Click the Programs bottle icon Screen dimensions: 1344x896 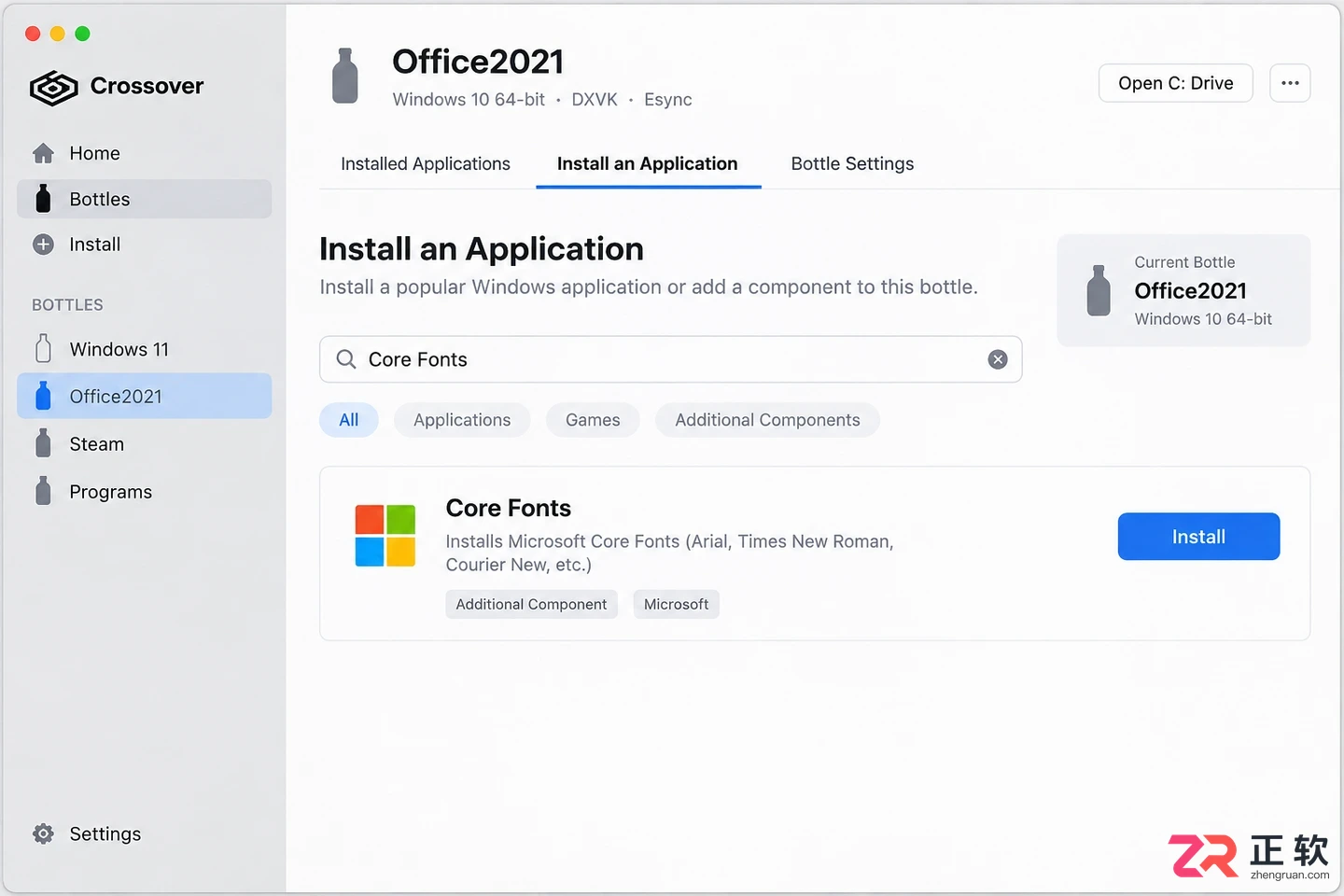point(43,491)
